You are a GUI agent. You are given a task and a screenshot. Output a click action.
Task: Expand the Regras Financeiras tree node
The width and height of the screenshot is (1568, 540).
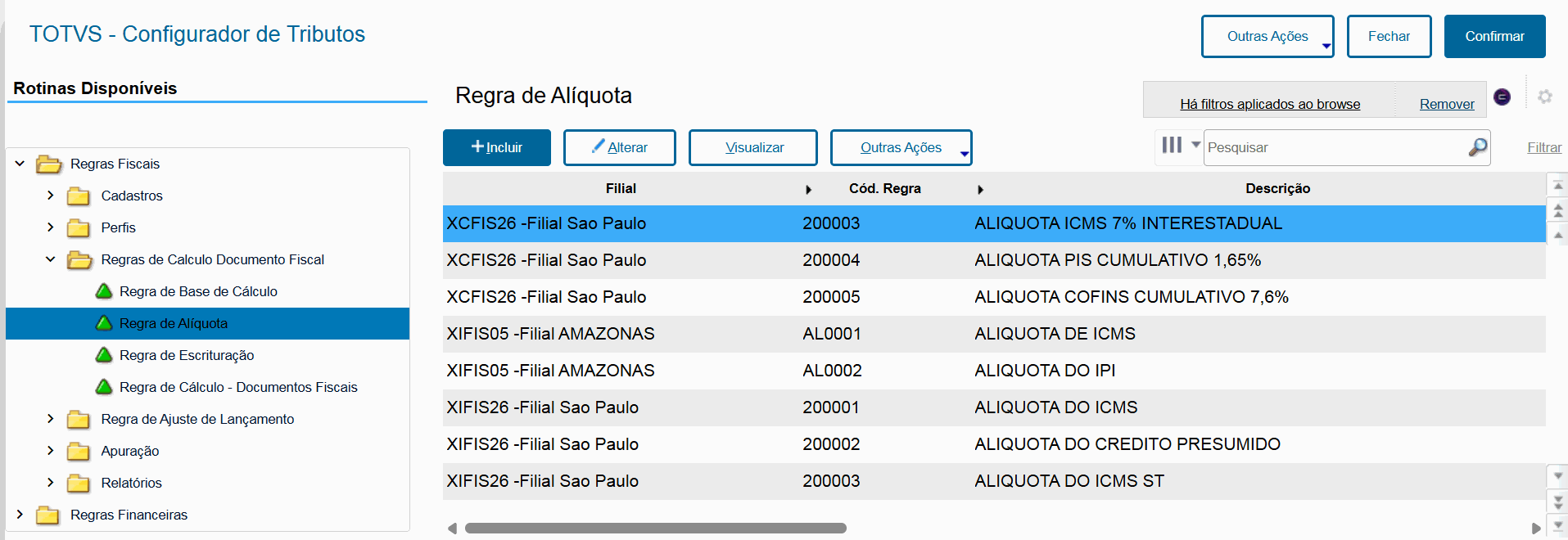20,515
